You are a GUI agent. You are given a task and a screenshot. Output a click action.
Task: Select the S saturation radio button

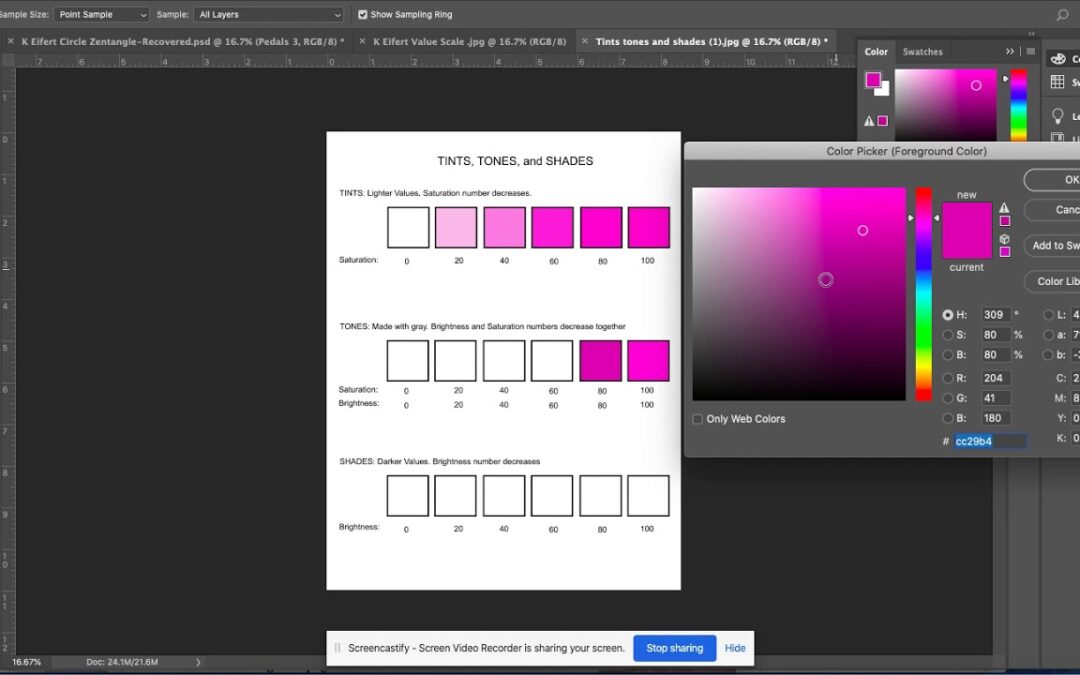tap(948, 335)
